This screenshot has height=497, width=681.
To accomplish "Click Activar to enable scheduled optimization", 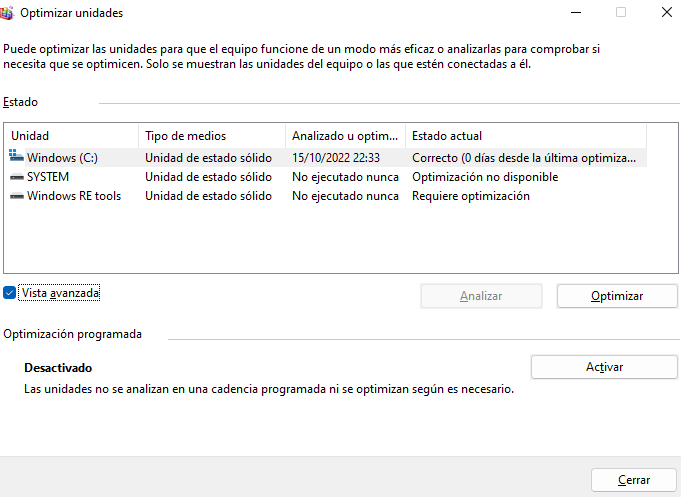I will [604, 367].
